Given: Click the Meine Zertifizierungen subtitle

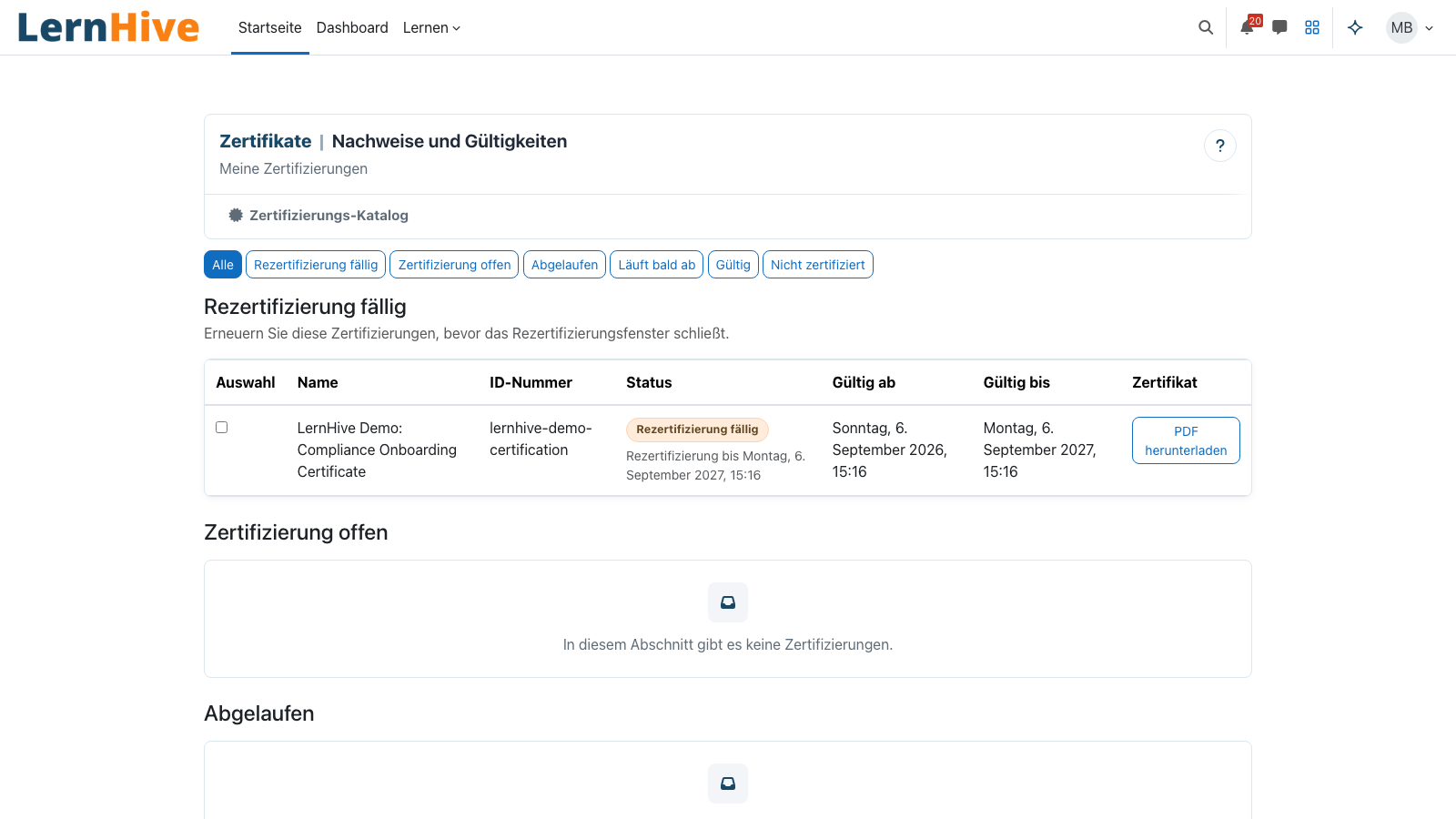Looking at the screenshot, I should [x=293, y=168].
